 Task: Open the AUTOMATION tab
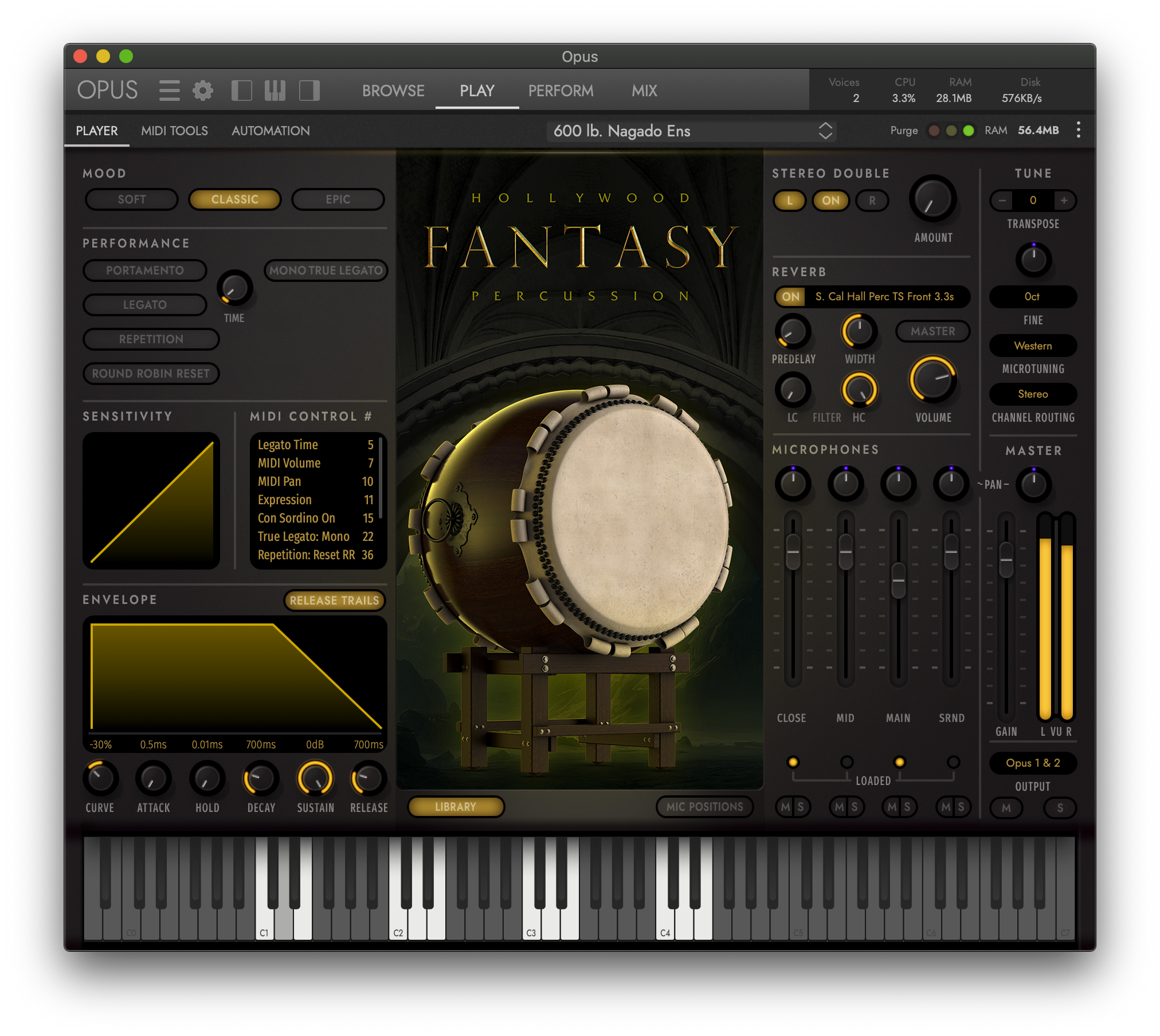click(x=271, y=131)
